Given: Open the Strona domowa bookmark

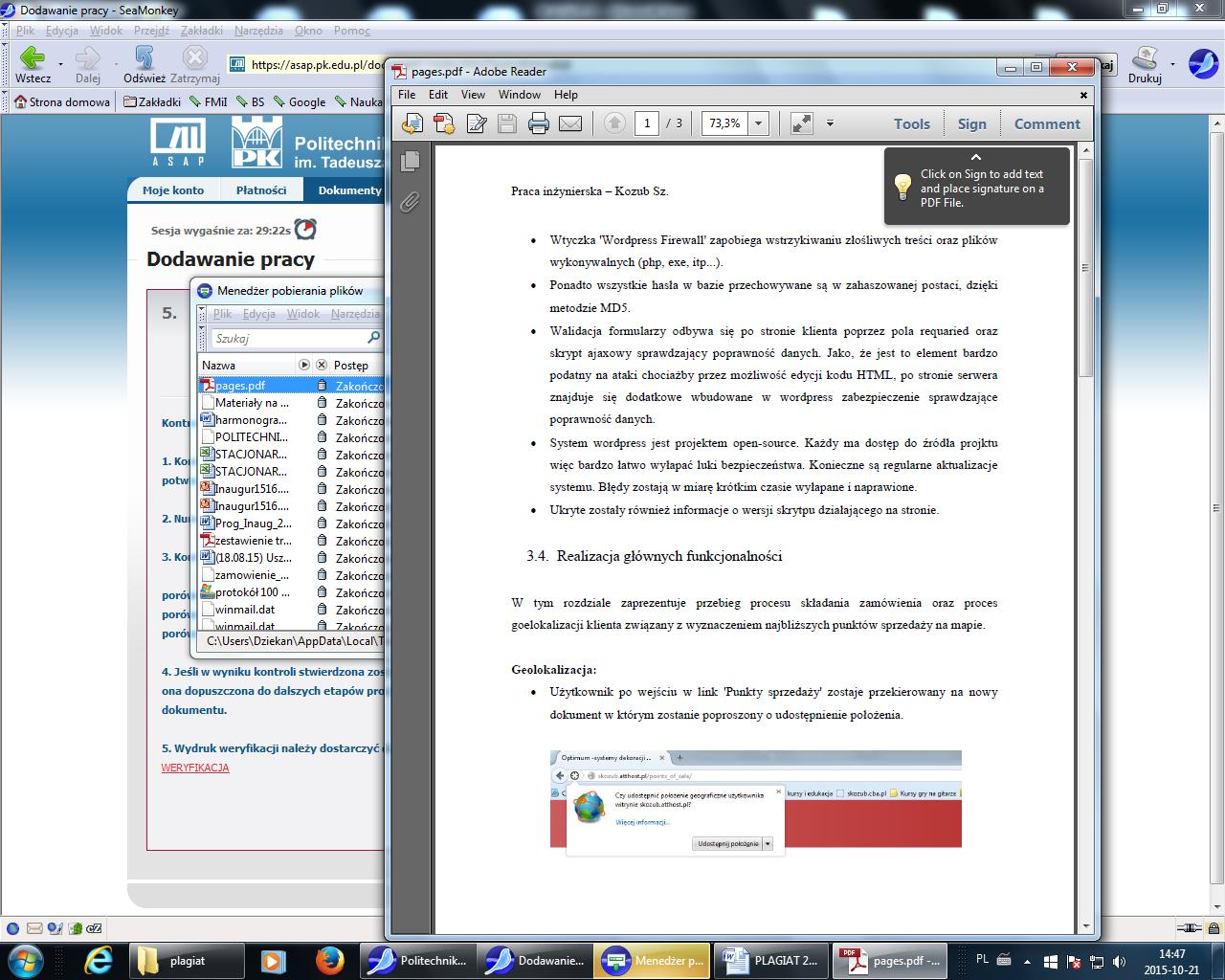Looking at the screenshot, I should tap(61, 101).
